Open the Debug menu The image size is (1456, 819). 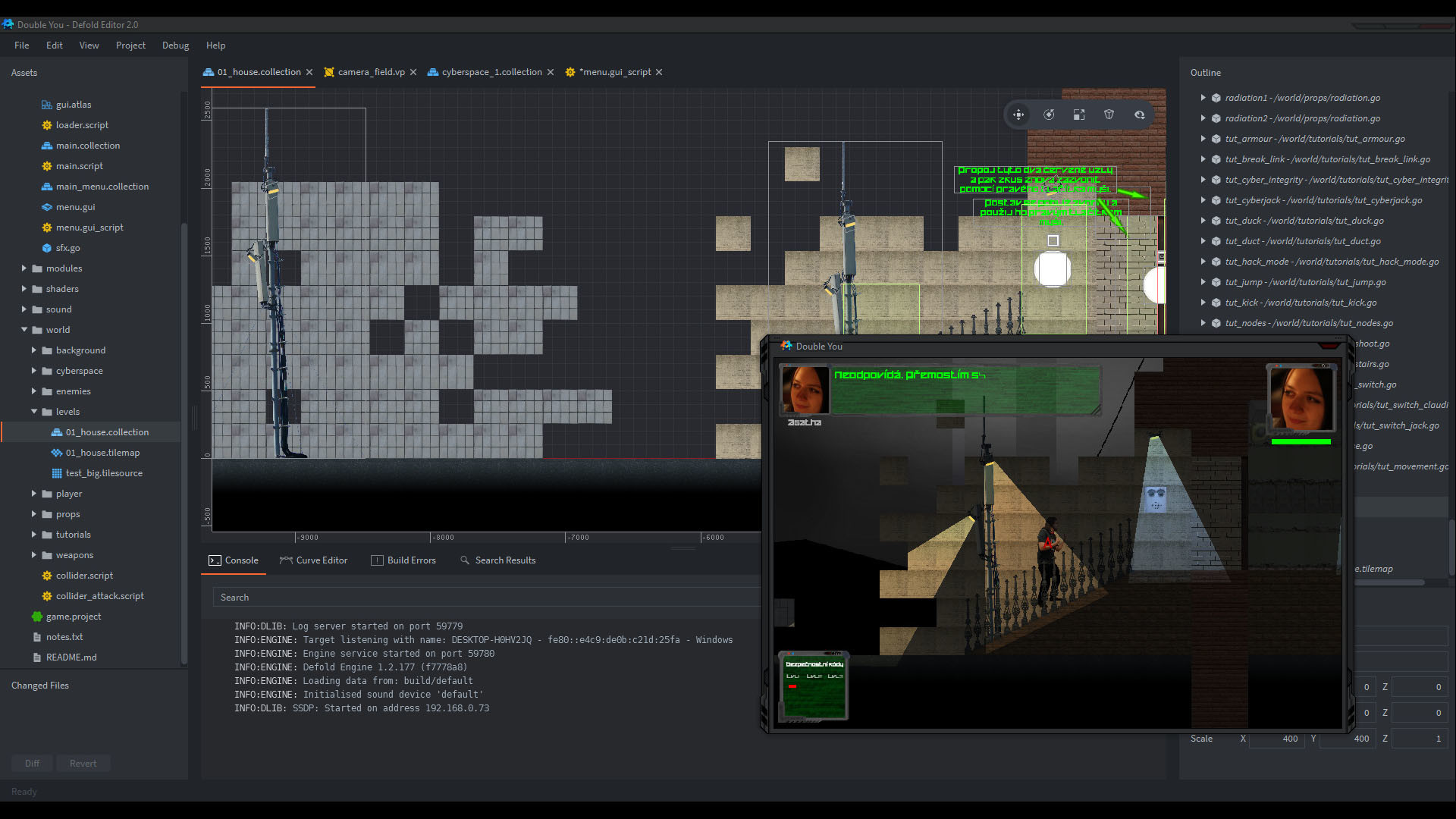tap(175, 45)
